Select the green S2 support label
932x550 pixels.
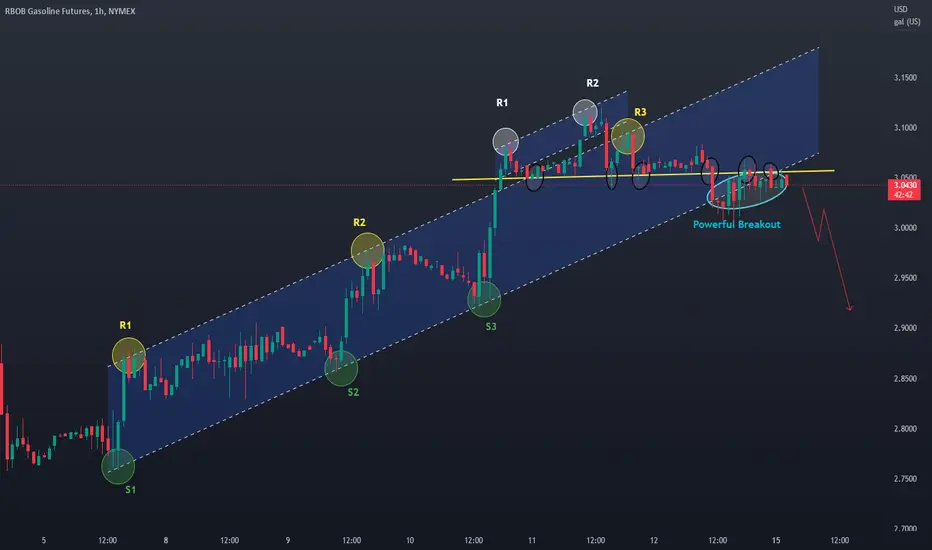353,392
